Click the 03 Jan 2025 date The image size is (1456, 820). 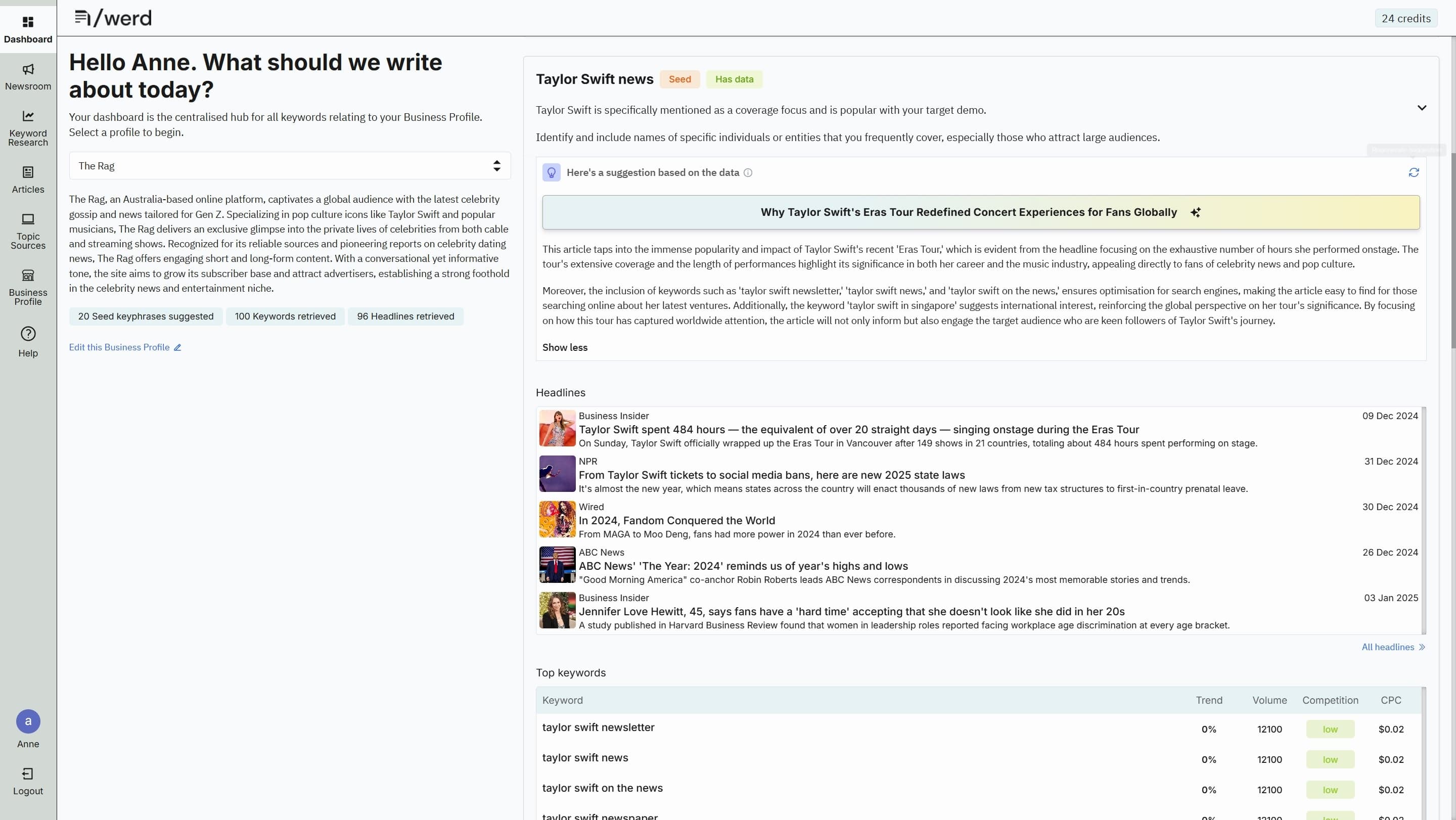point(1390,598)
